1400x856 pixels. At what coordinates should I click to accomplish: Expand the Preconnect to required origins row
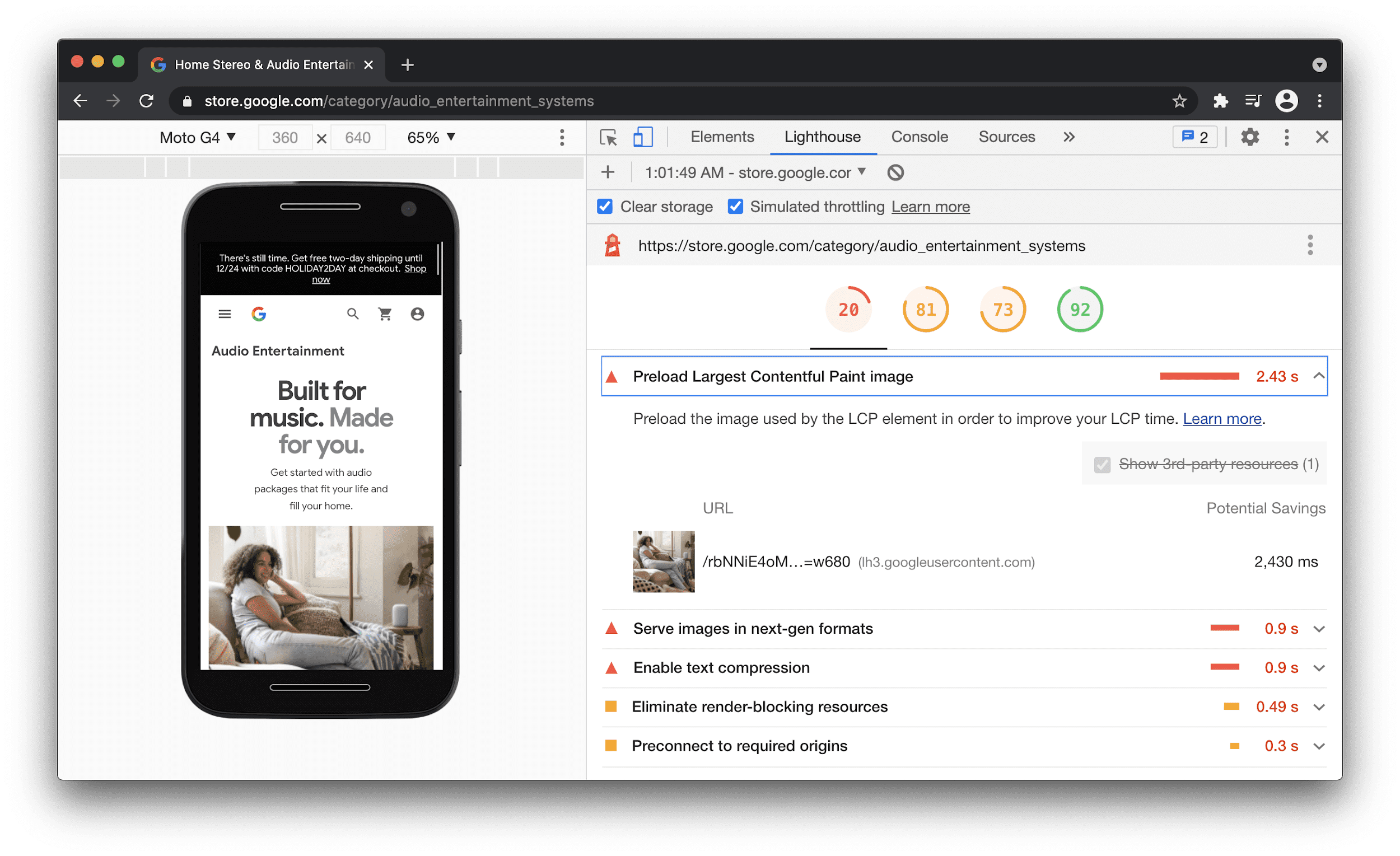(1321, 744)
